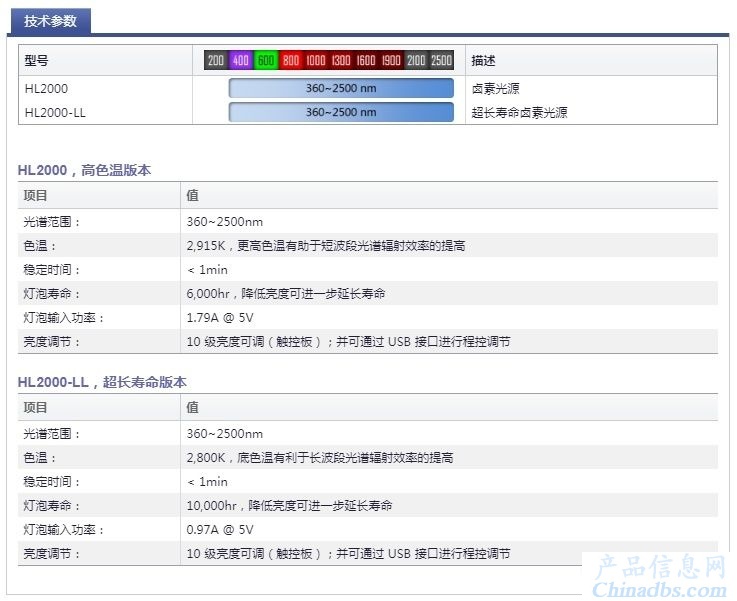Select the HL2000-LL model name
This screenshot has height=601, width=737.
55,113
